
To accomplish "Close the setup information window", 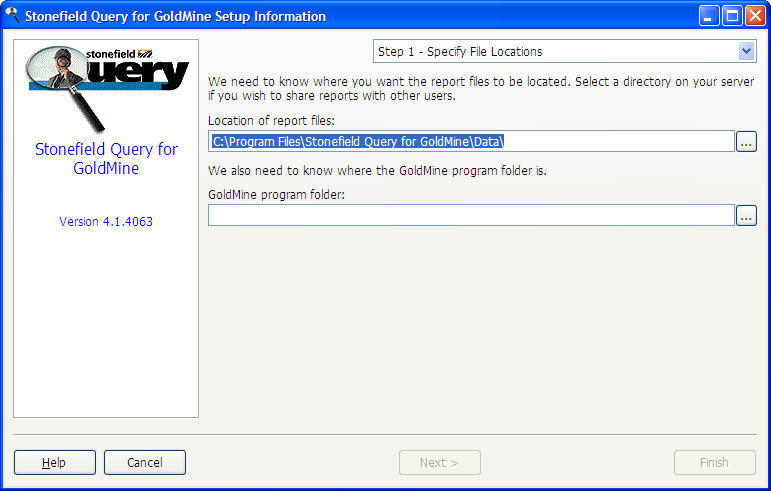I will click(755, 16).
